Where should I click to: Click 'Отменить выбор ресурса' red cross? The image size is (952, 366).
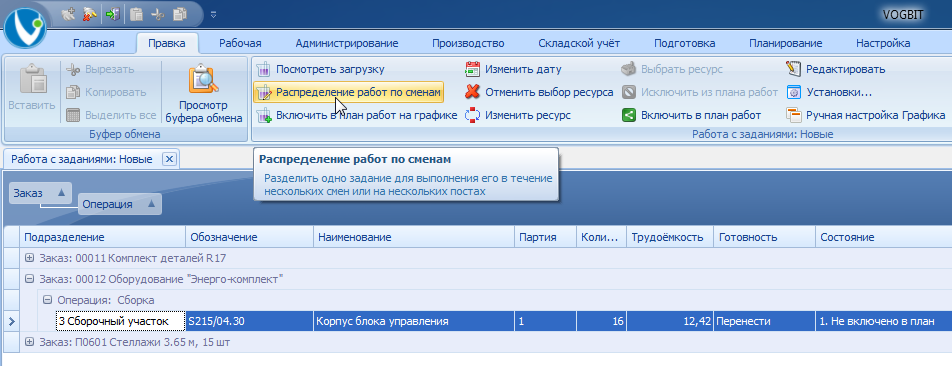(x=472, y=92)
